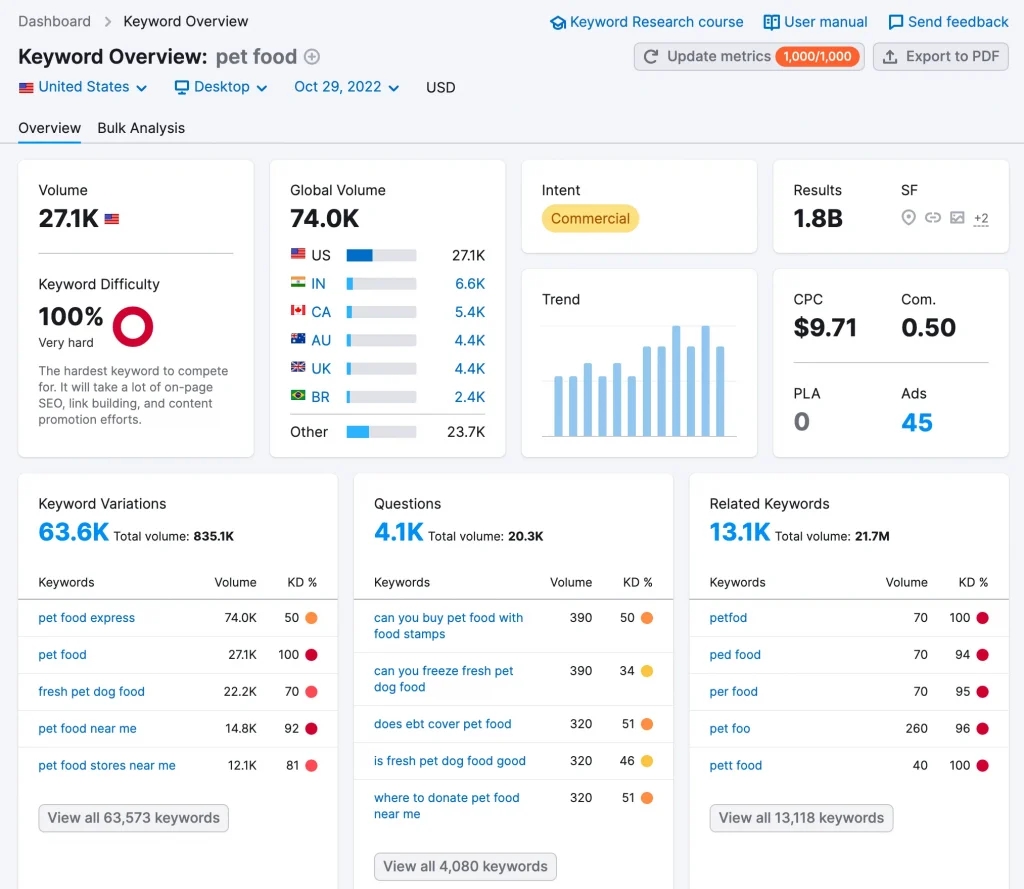Open 'does ebt cover pet food' question

tap(443, 724)
